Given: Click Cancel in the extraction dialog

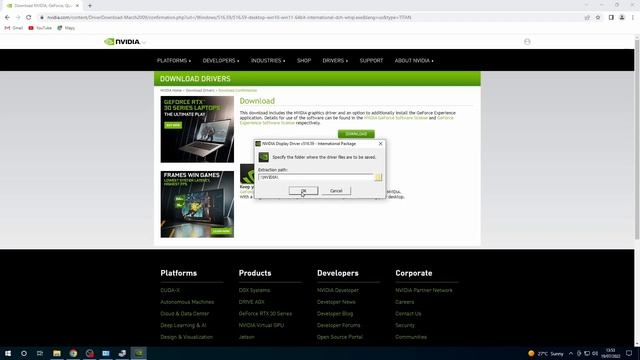Looking at the screenshot, I should click(336, 191).
